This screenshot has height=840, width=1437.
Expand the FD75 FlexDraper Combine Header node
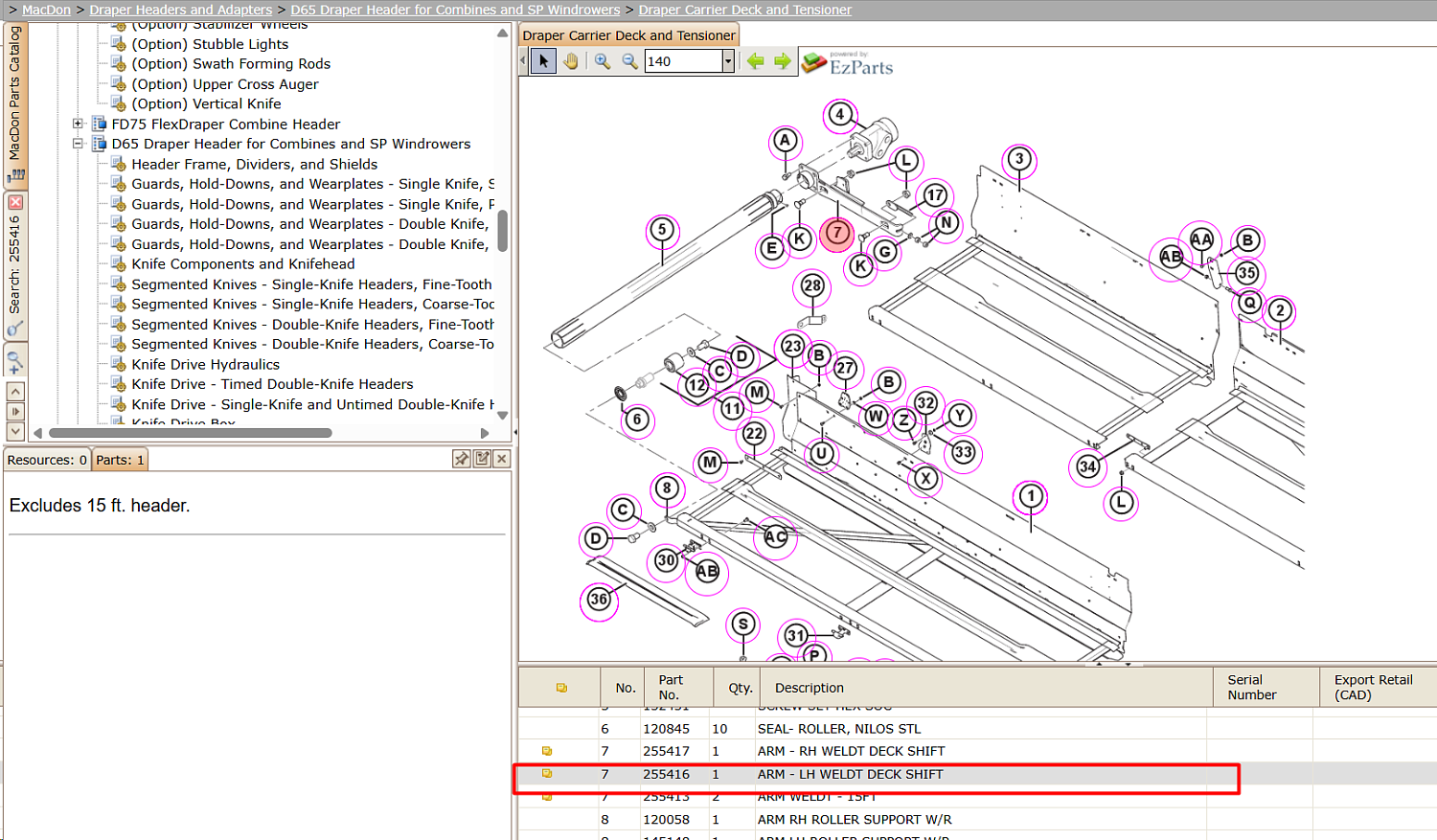click(79, 124)
